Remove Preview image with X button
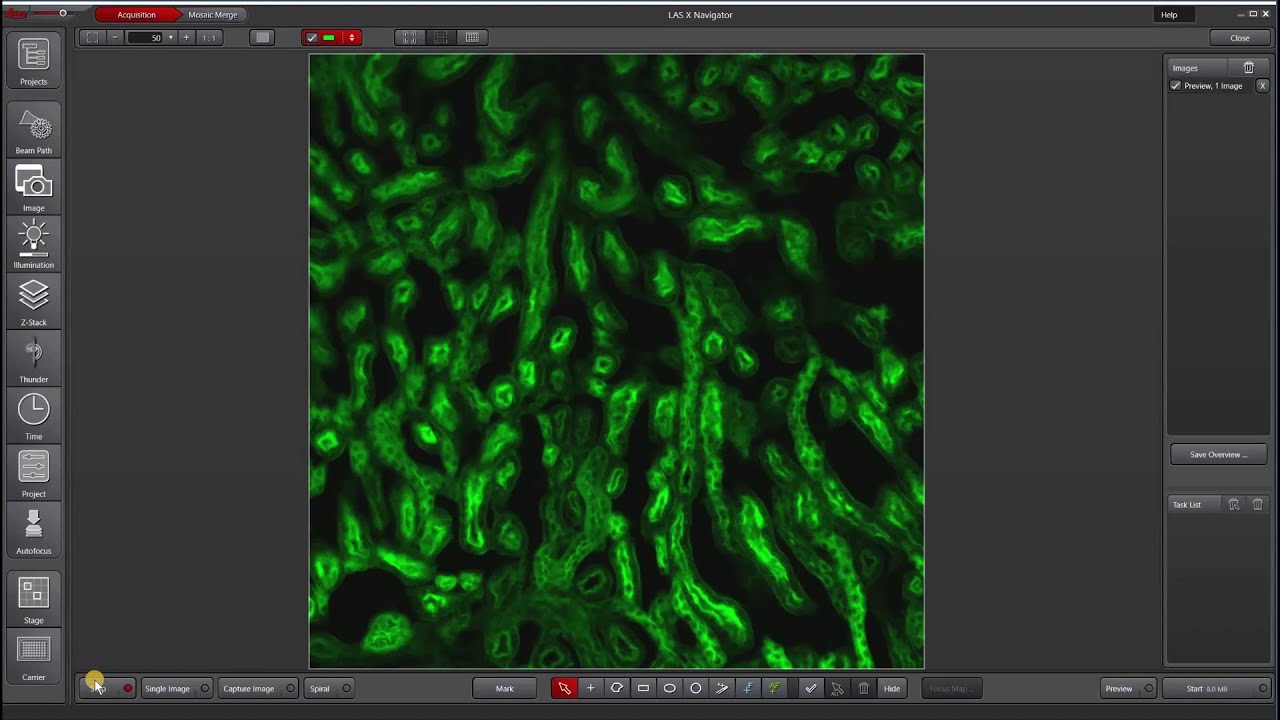This screenshot has width=1280, height=720. (x=1262, y=86)
